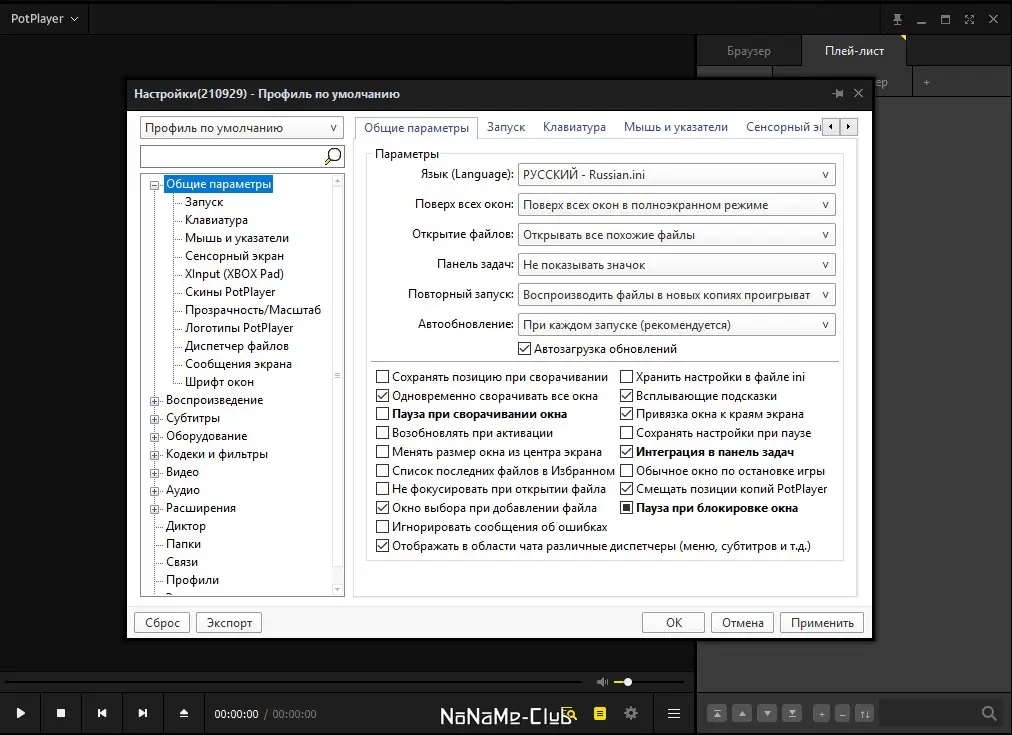Click the 'Применить' button
Image resolution: width=1012 pixels, height=735 pixels.
(821, 622)
